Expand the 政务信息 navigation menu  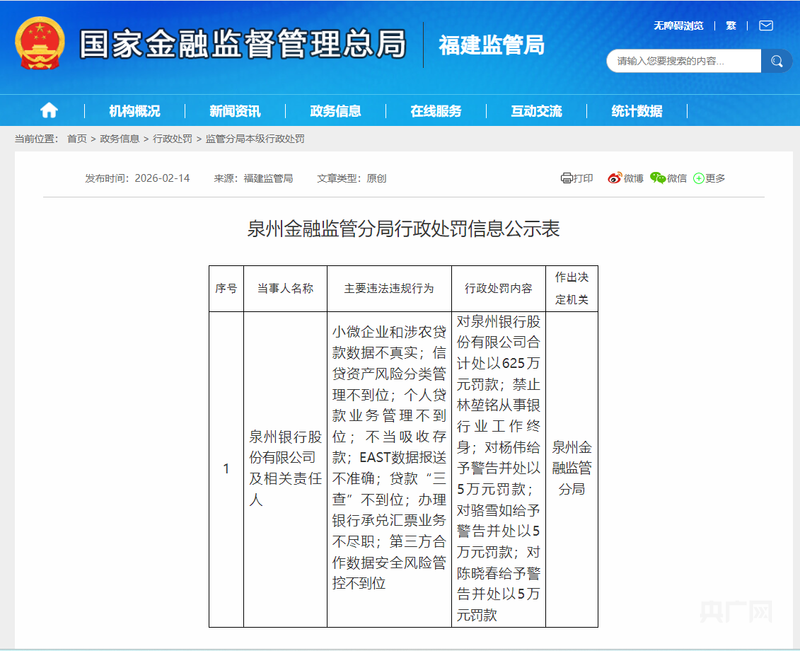336,111
